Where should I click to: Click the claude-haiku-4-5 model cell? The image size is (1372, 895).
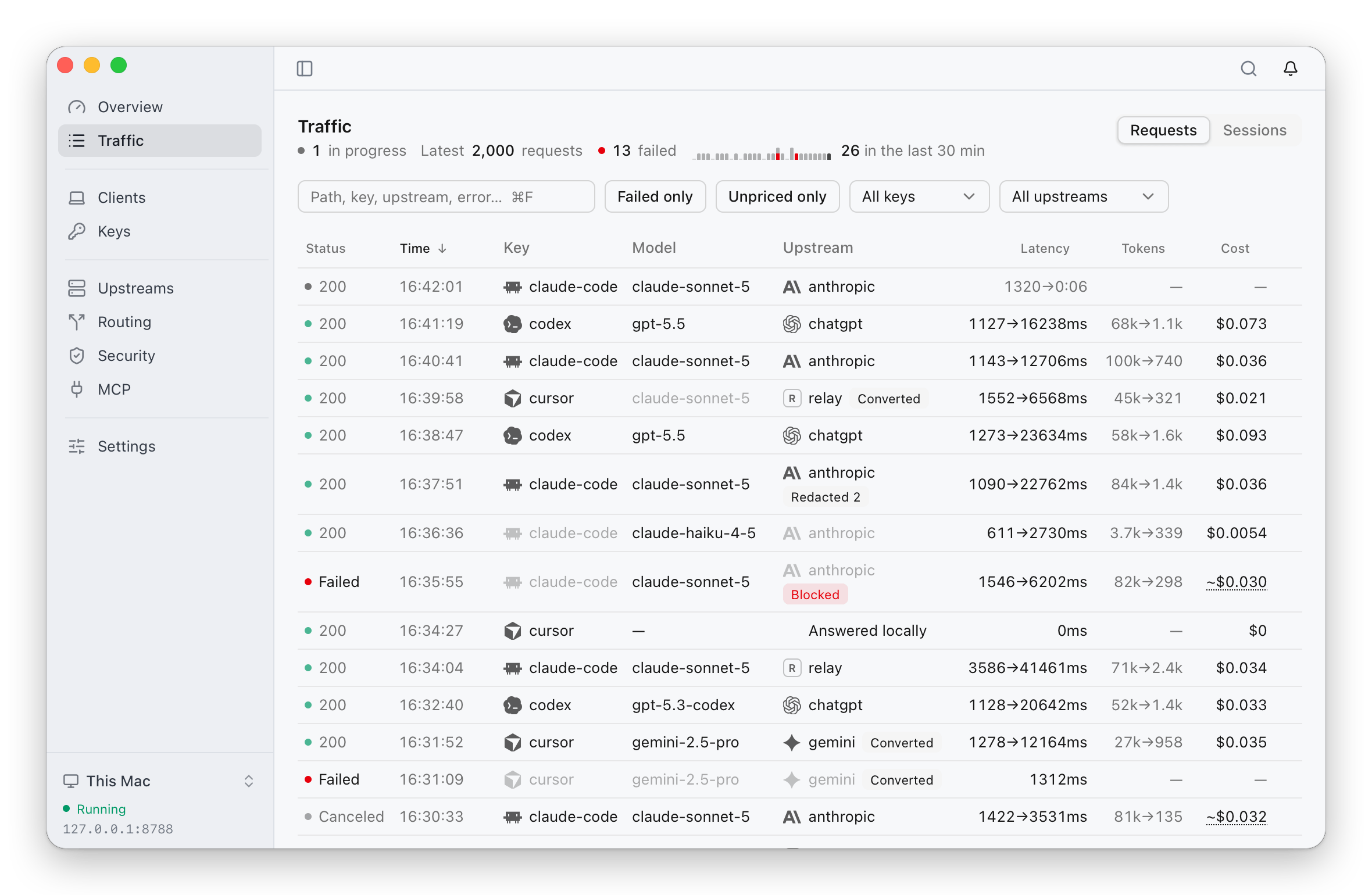[x=694, y=533]
